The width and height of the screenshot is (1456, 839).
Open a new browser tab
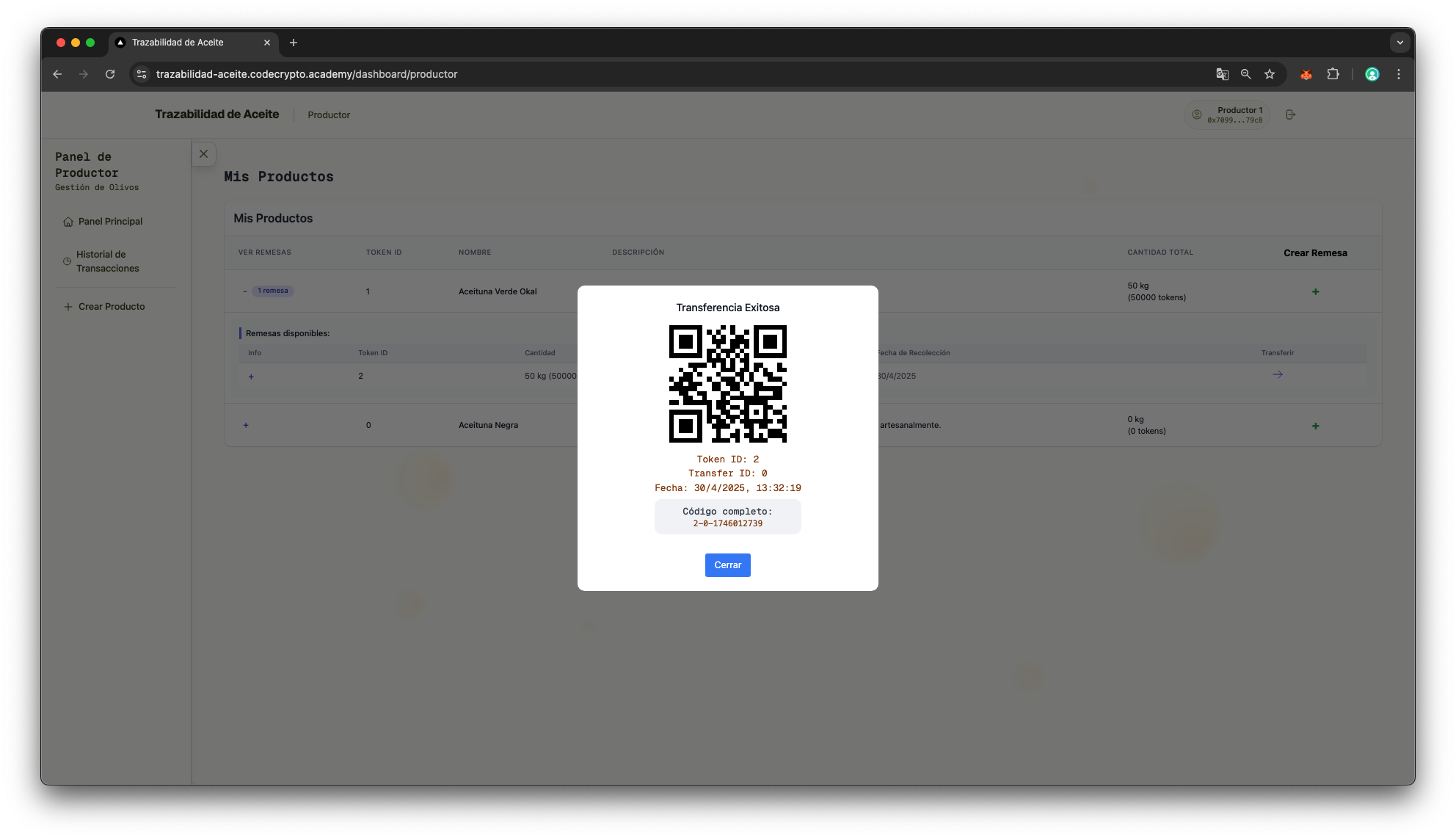click(x=294, y=43)
